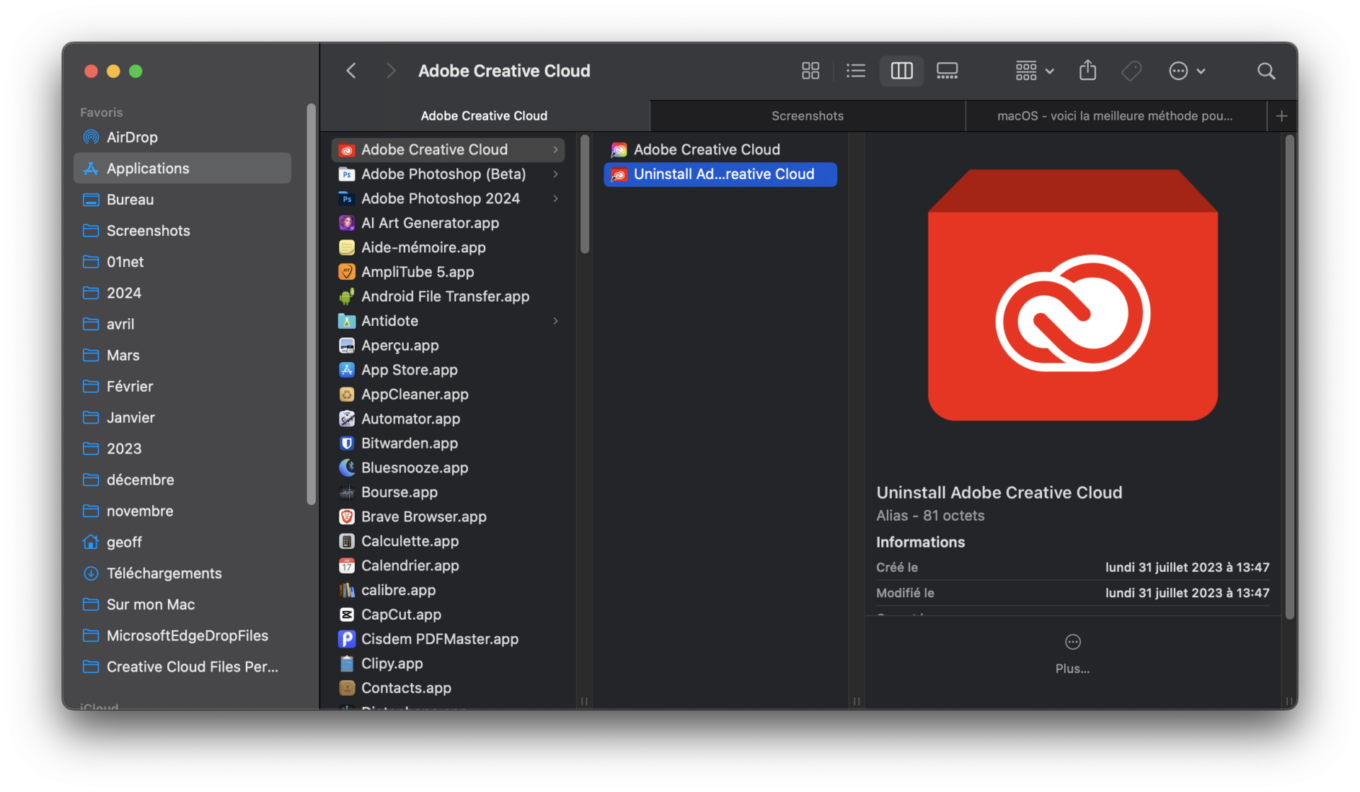This screenshot has height=792, width=1360.
Task: Click the sidebar vertical scrollbar
Action: coord(311,303)
